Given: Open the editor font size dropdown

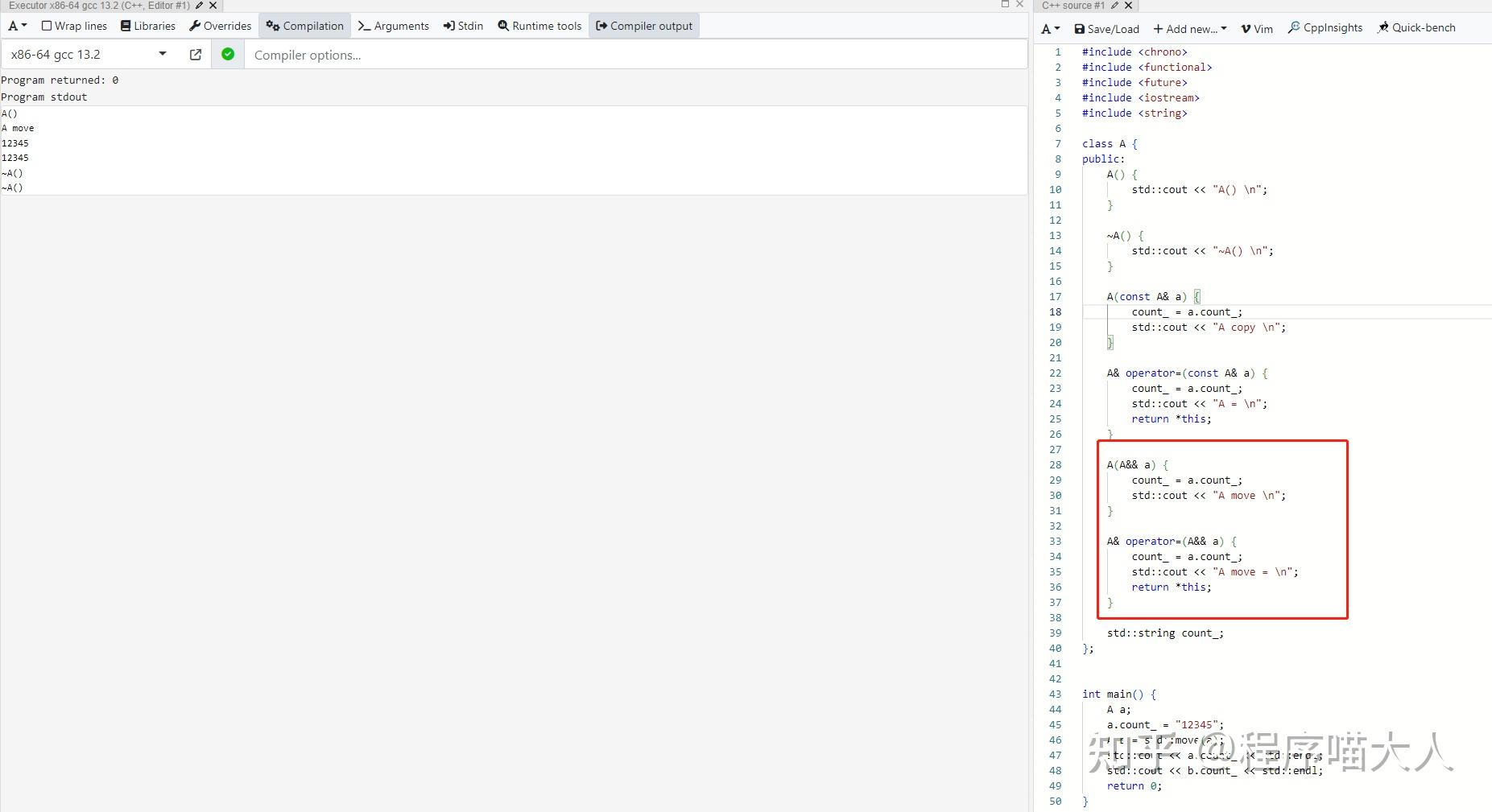Looking at the screenshot, I should click(1048, 28).
